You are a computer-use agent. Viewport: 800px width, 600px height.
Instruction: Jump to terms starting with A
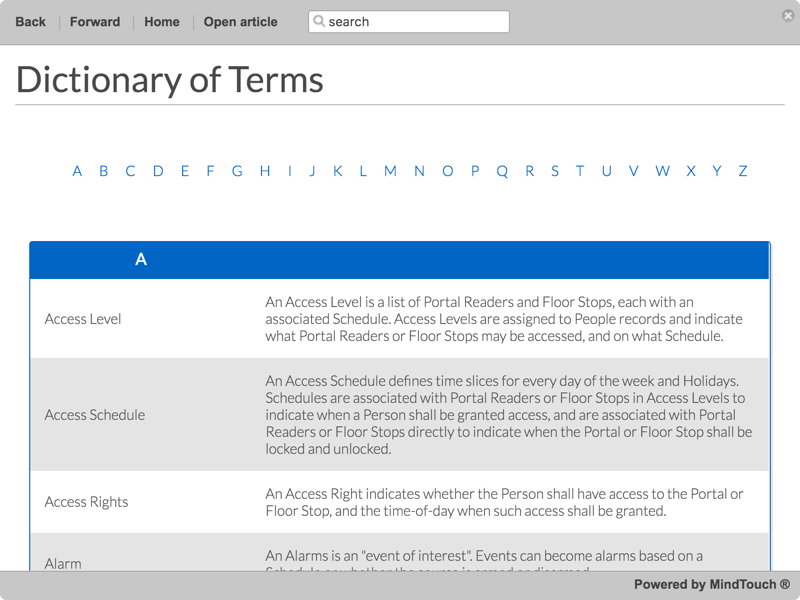coord(77,171)
